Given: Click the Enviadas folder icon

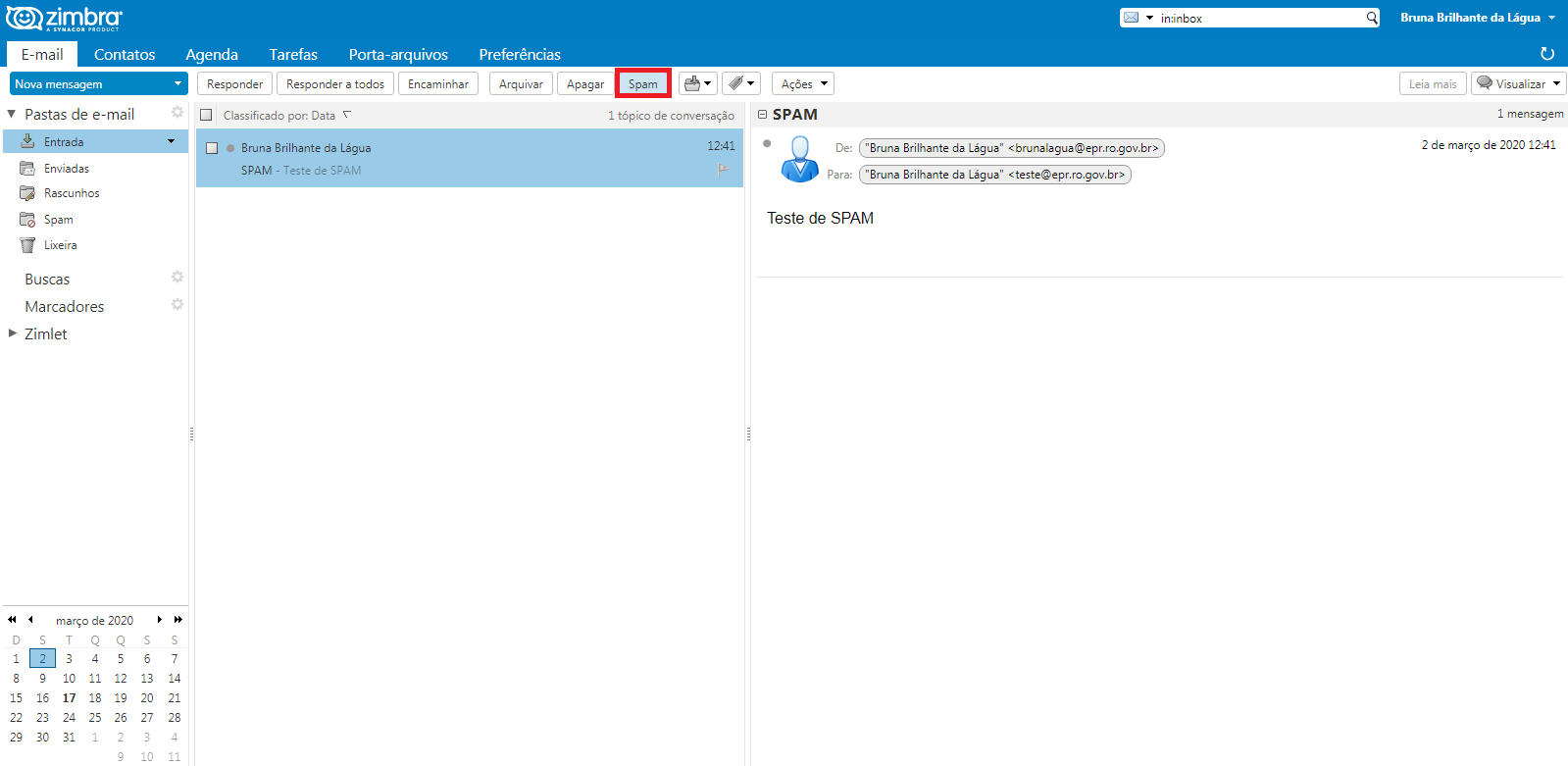Looking at the screenshot, I should [27, 168].
